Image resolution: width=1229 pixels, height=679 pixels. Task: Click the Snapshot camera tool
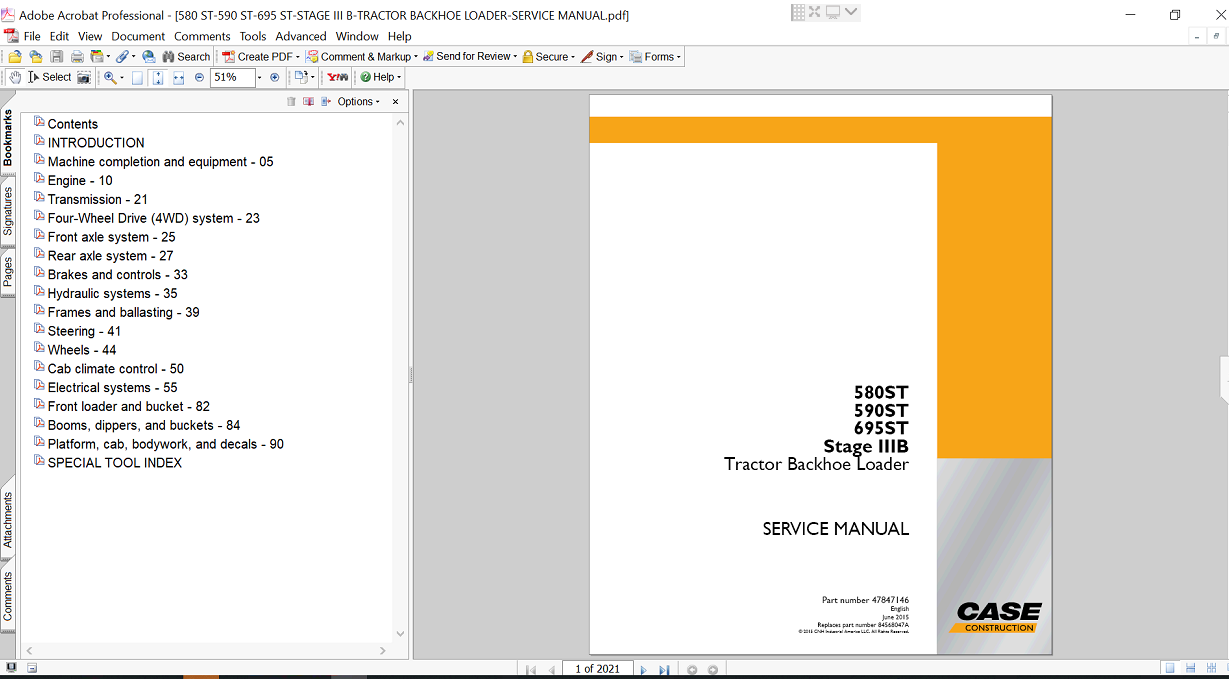pos(84,77)
